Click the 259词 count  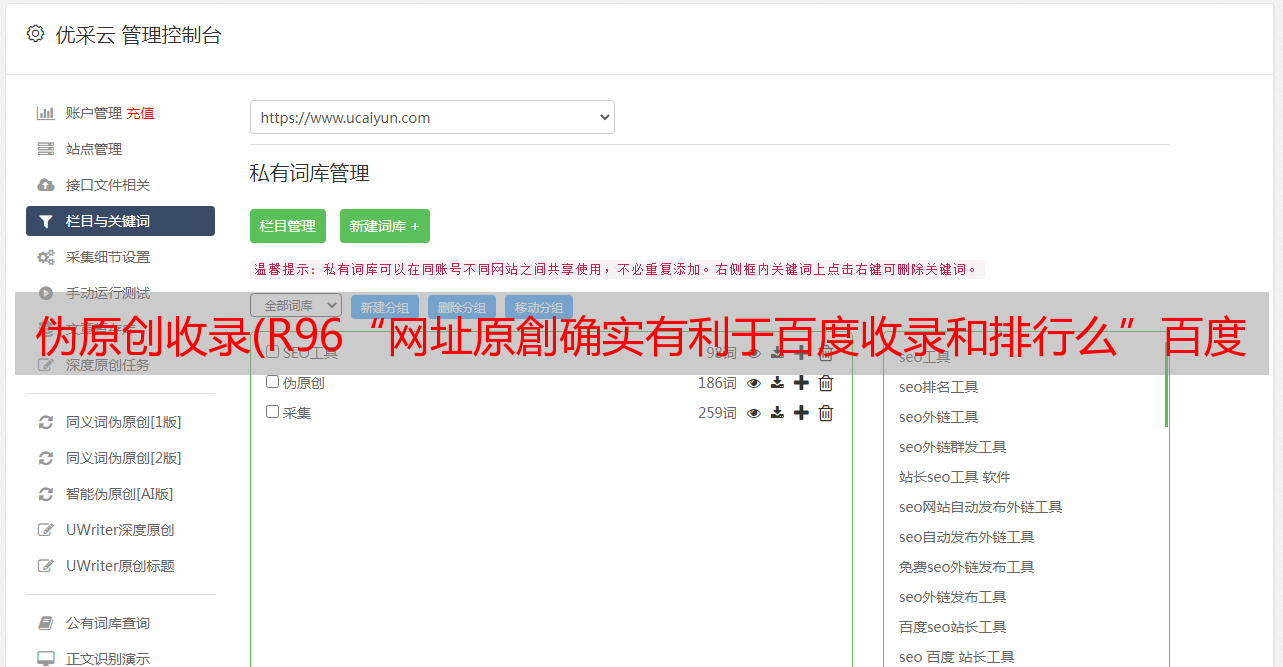717,412
